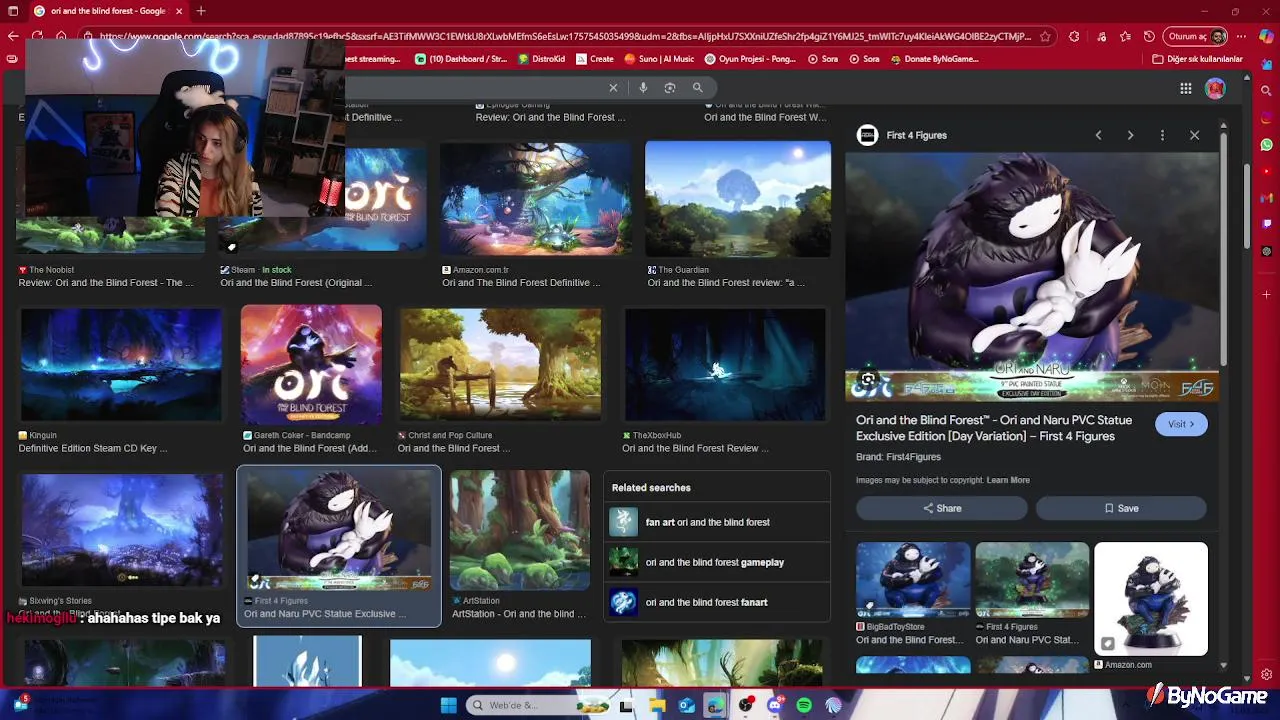Share the Ori and Naru statue image
The width and height of the screenshot is (1280, 720).
pyautogui.click(x=941, y=508)
